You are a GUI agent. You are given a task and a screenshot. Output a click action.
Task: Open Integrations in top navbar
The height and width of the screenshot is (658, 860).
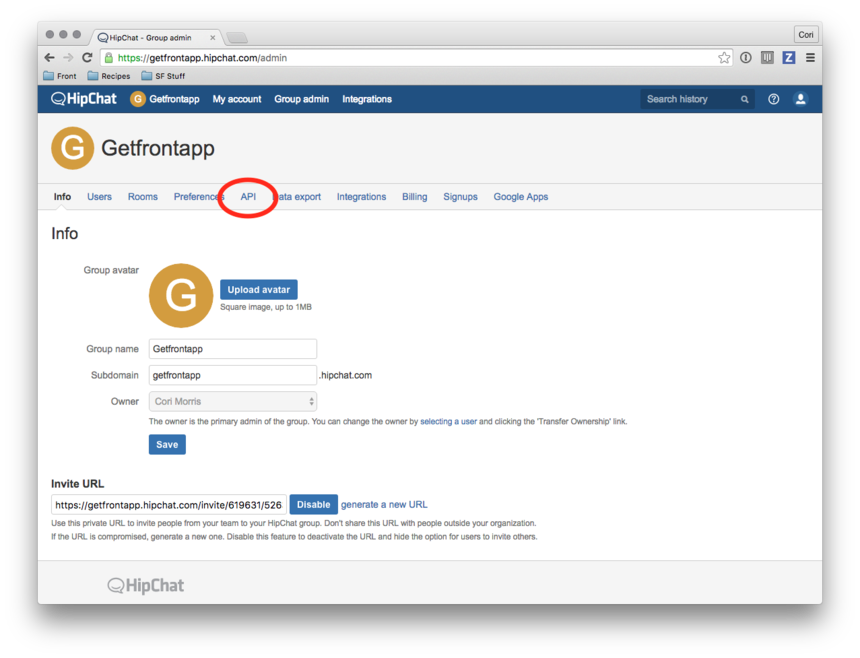(367, 99)
